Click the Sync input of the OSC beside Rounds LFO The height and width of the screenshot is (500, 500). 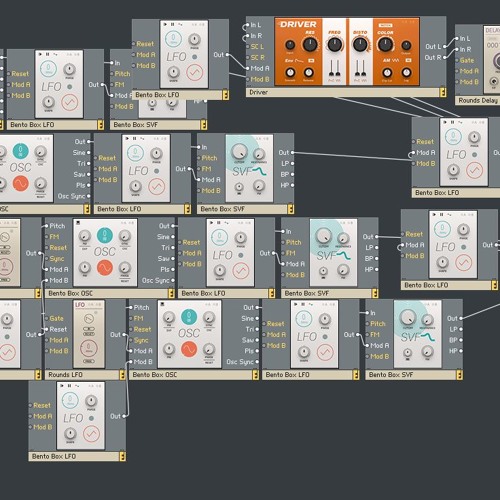pos(131,340)
